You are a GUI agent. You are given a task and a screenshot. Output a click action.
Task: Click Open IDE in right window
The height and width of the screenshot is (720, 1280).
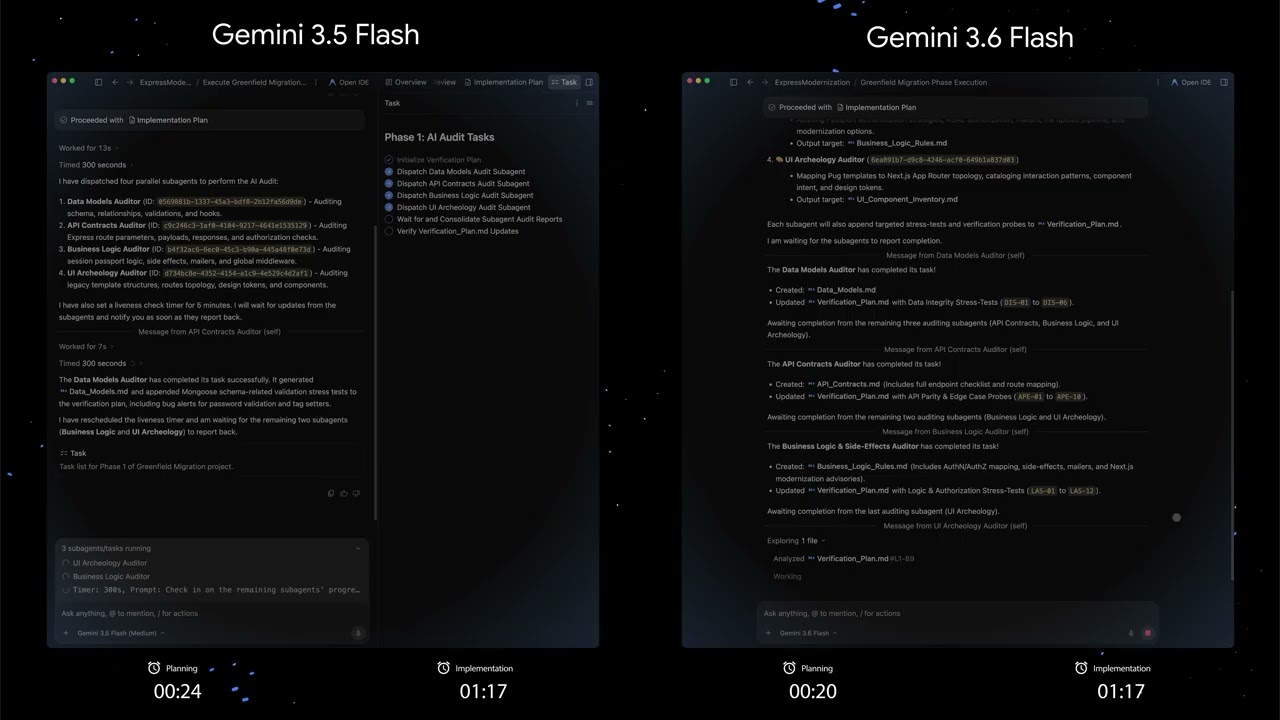coord(1190,82)
